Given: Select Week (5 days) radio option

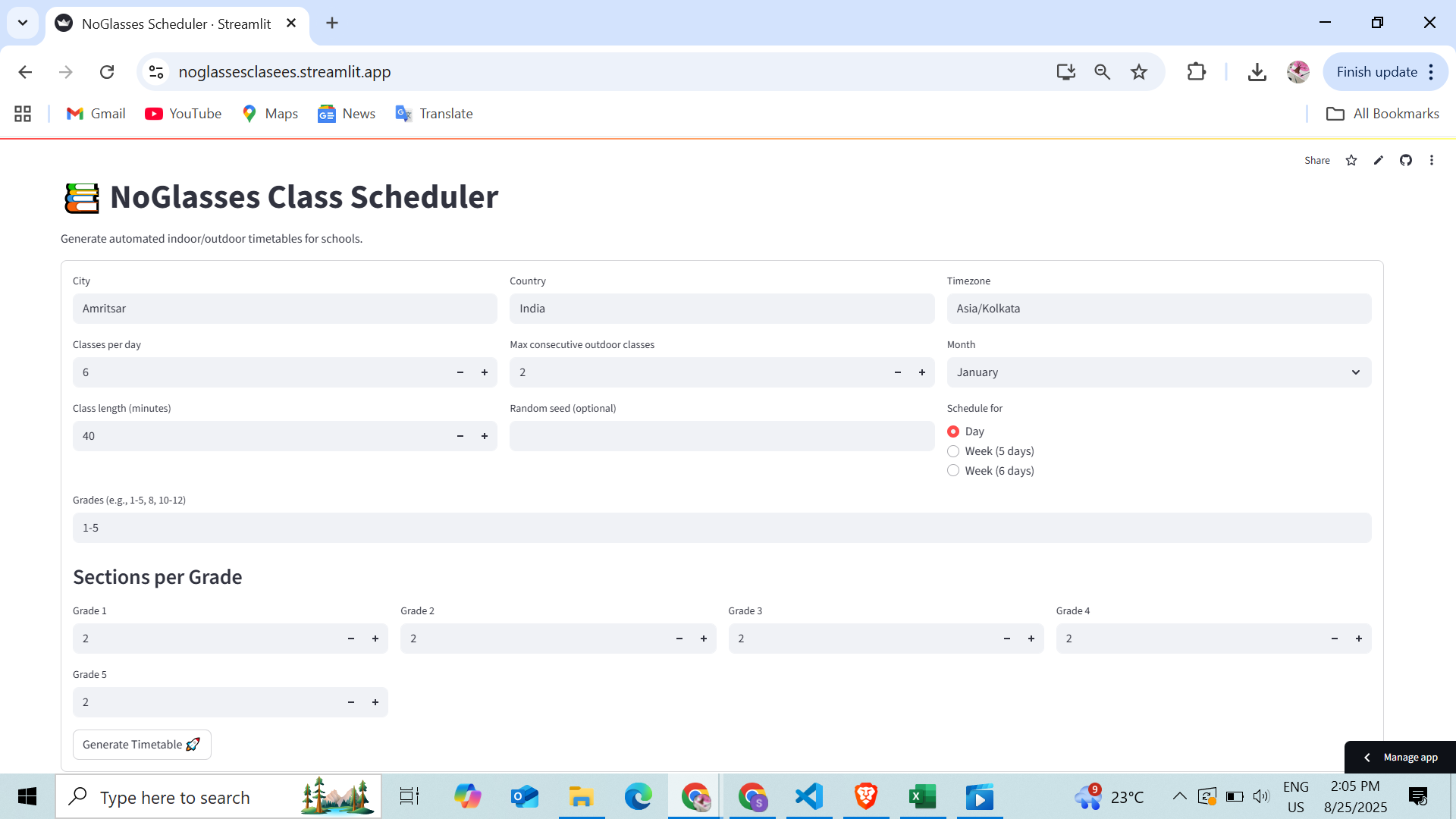Looking at the screenshot, I should pyautogui.click(x=953, y=451).
